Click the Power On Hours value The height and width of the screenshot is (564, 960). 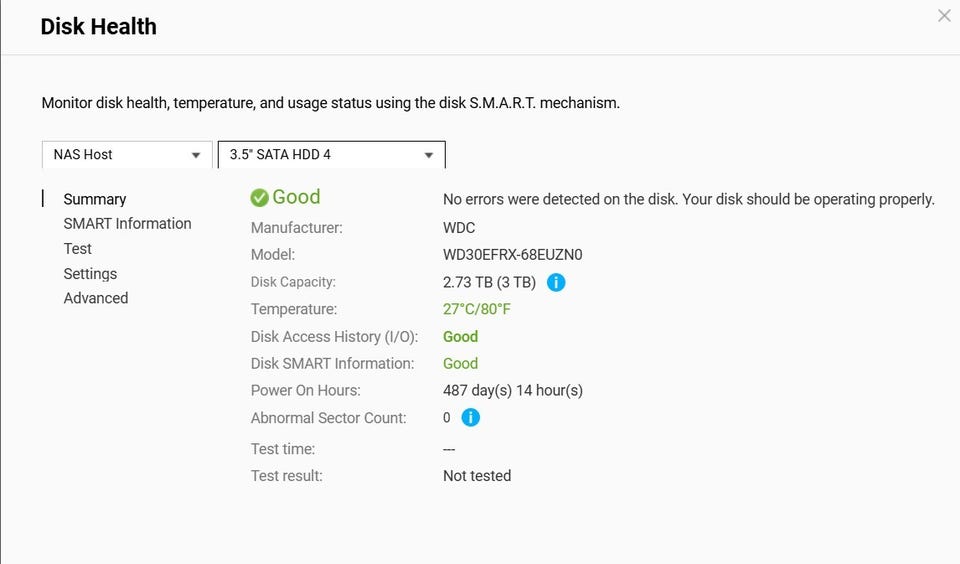(x=513, y=391)
